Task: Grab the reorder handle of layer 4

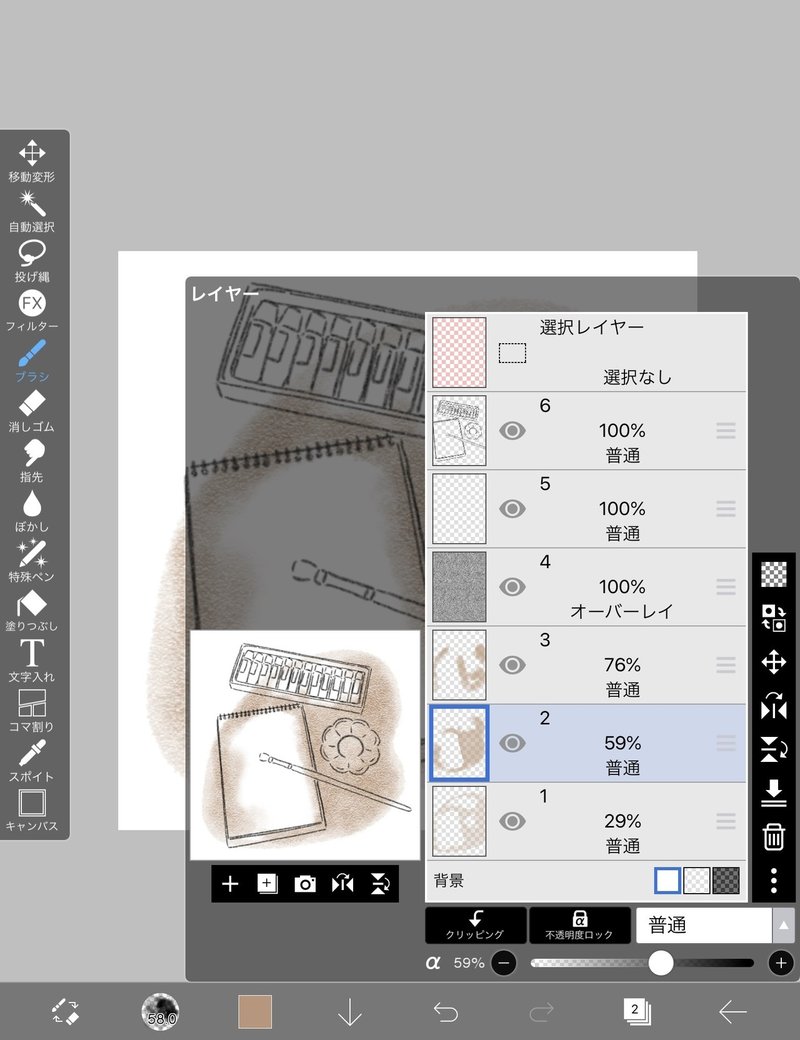Action: point(726,587)
